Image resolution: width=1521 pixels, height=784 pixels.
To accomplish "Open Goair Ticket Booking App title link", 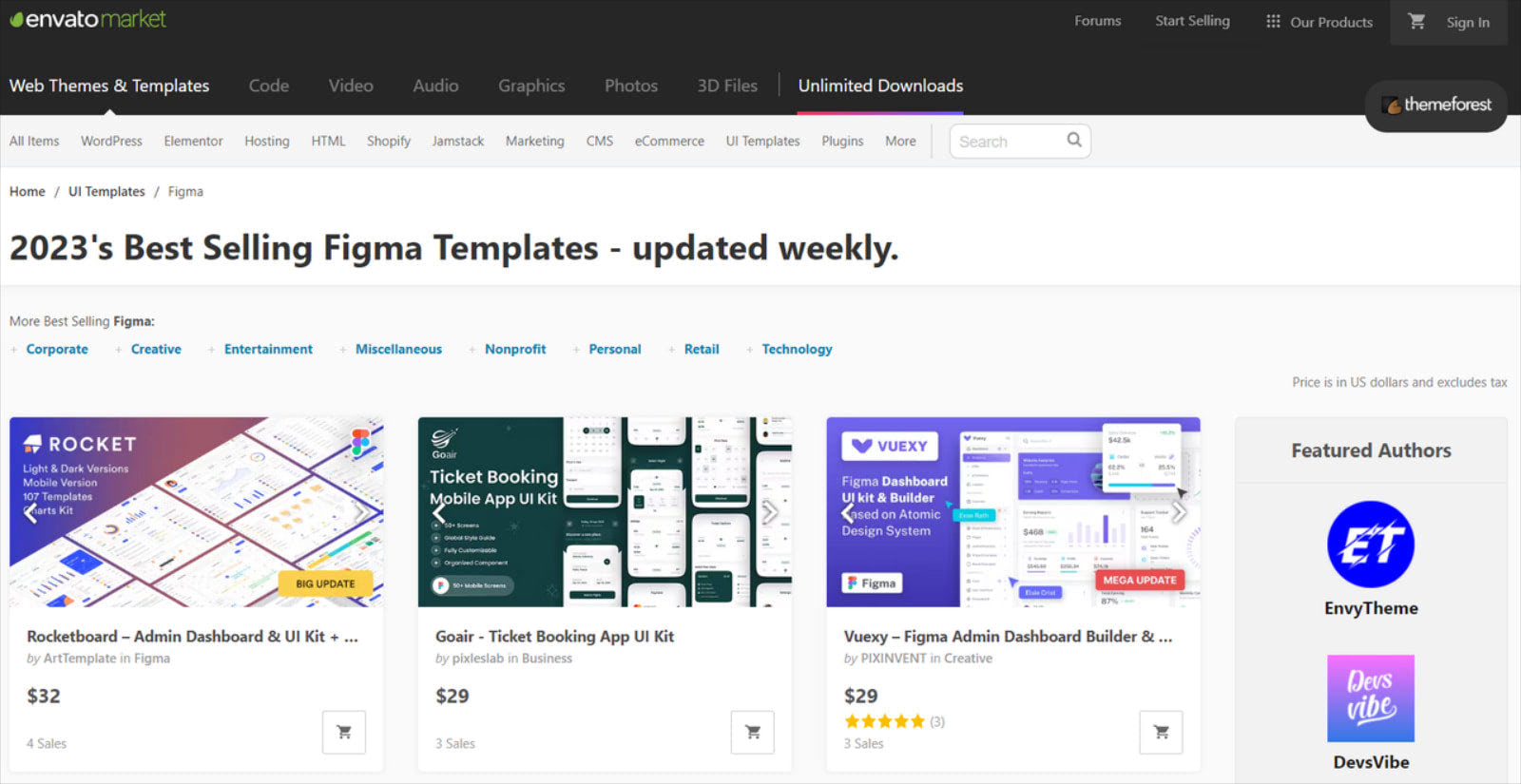I will pyautogui.click(x=554, y=637).
